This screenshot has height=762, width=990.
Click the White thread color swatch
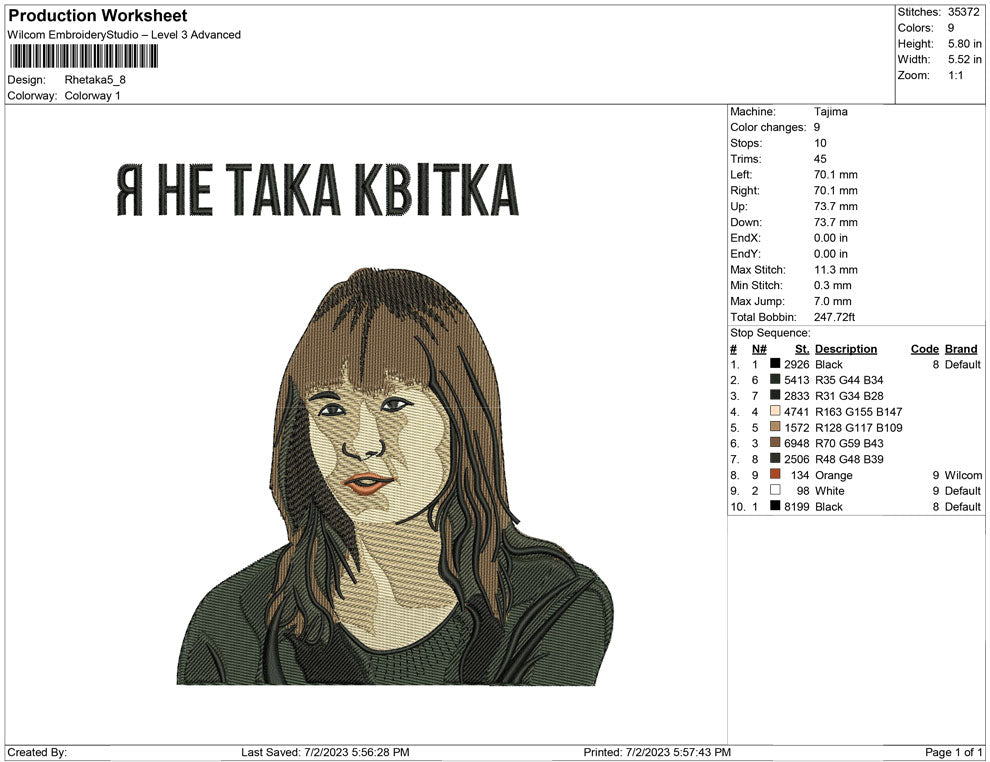click(775, 491)
